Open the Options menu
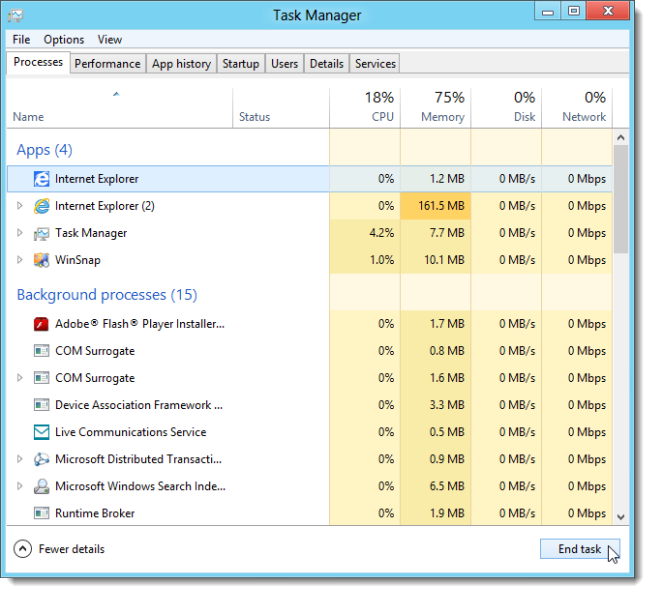The width and height of the screenshot is (650, 593). click(64, 39)
